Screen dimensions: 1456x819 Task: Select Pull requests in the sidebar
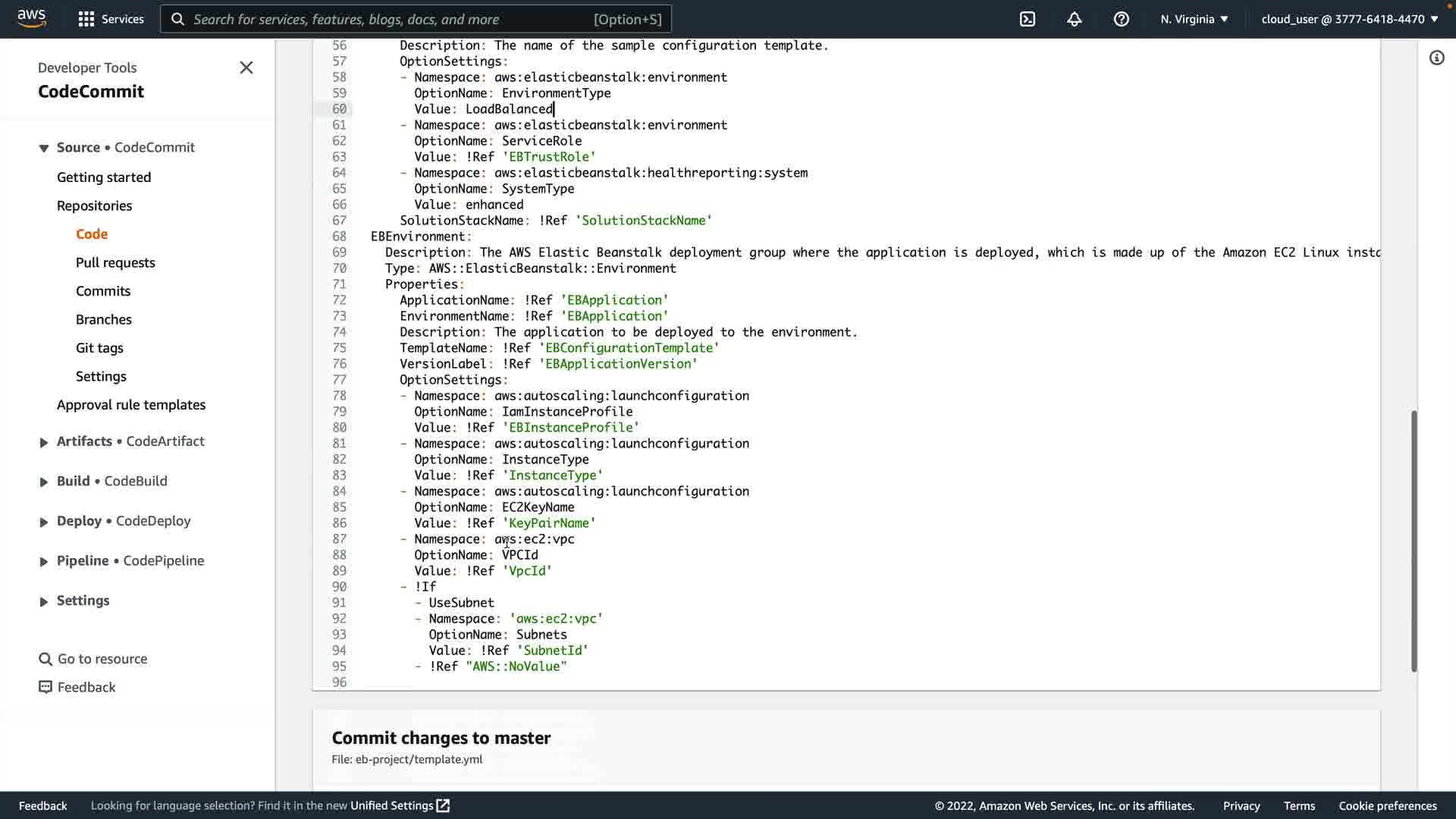point(115,262)
